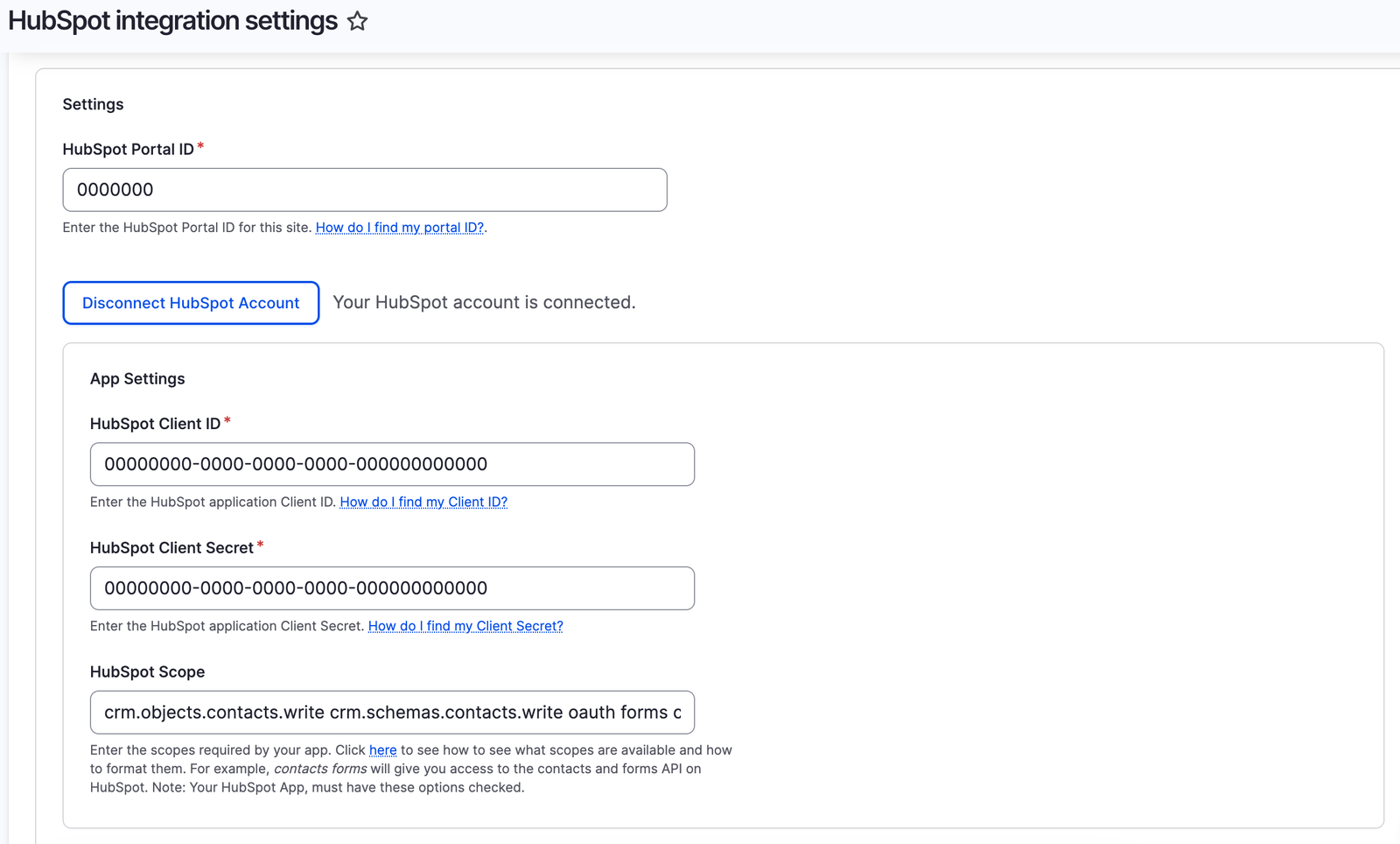Screen dimensions: 1400x844
Task: Click the italic "contacts forms" example text
Action: [320, 768]
